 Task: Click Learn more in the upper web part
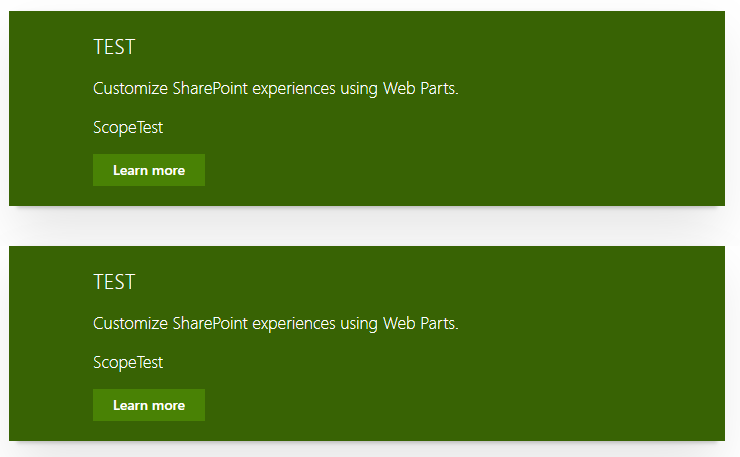click(x=149, y=170)
